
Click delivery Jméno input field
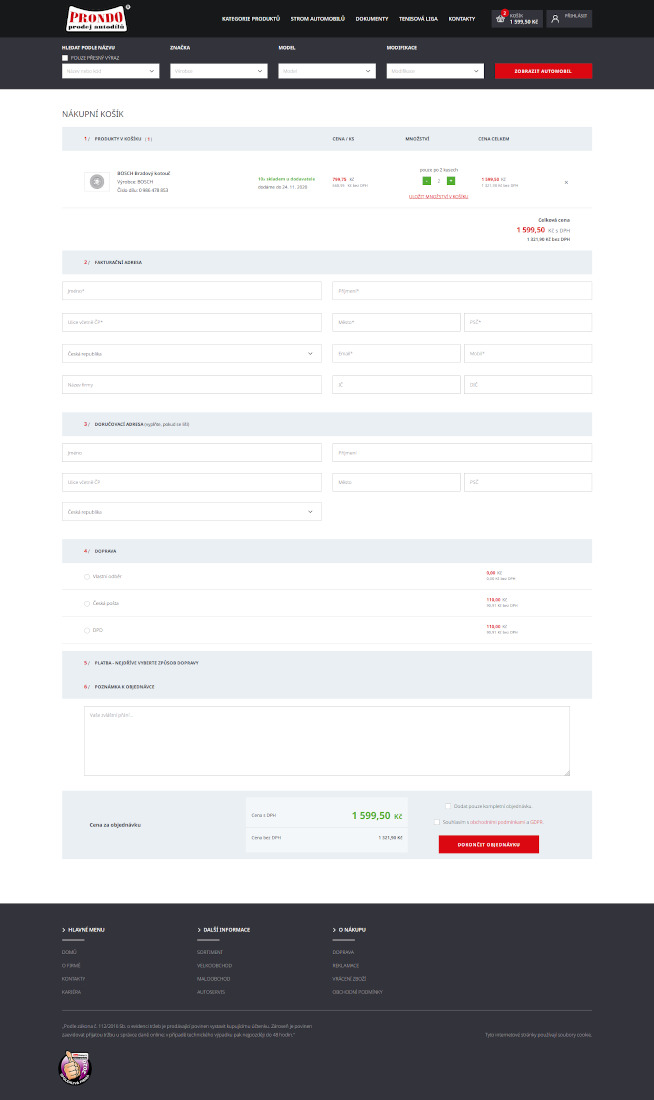point(192,452)
